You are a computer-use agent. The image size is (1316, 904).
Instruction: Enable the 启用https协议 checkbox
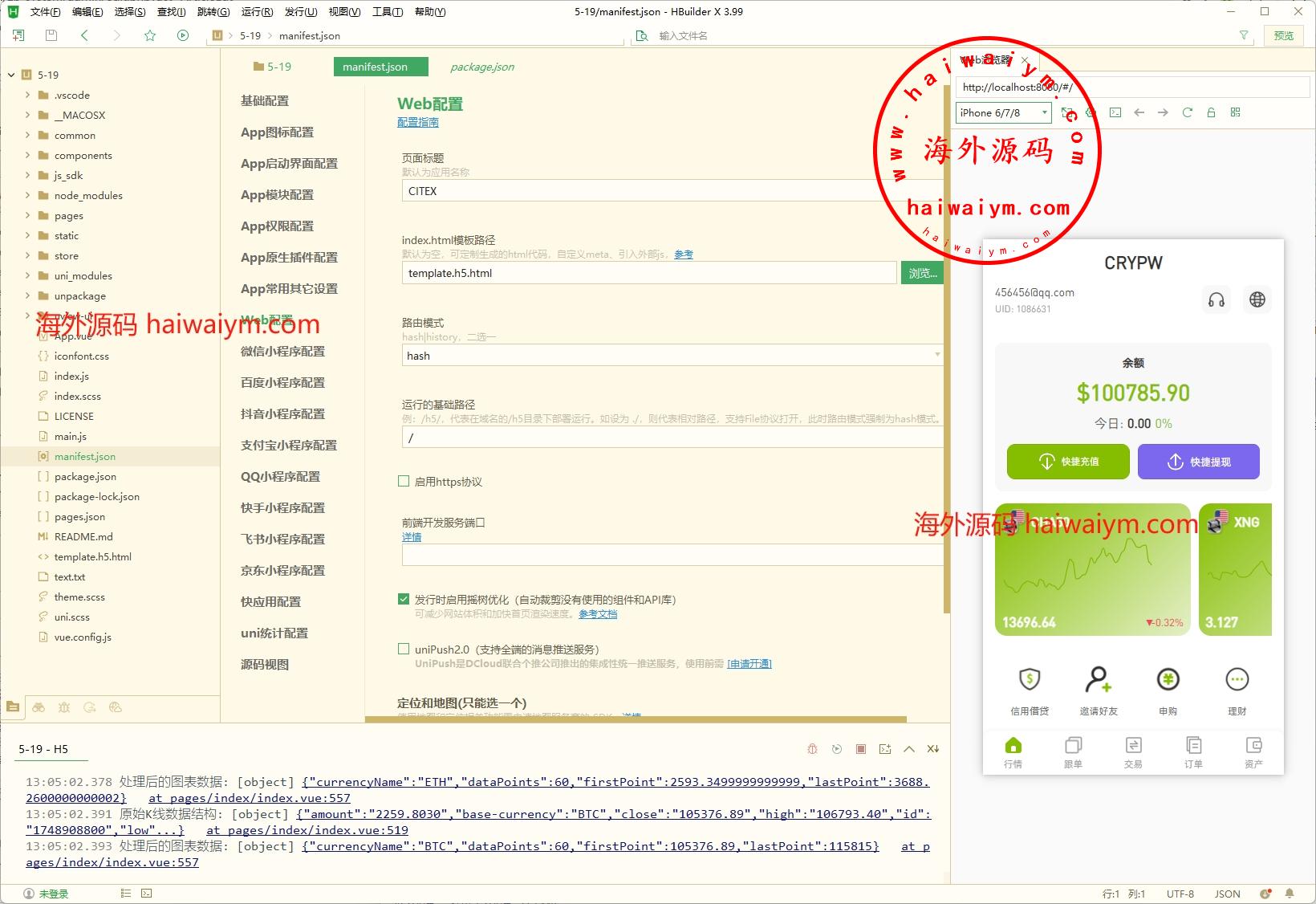[404, 481]
